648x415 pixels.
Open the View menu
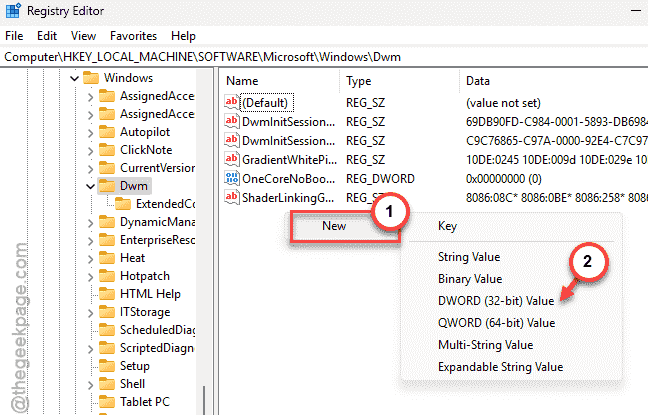point(83,36)
